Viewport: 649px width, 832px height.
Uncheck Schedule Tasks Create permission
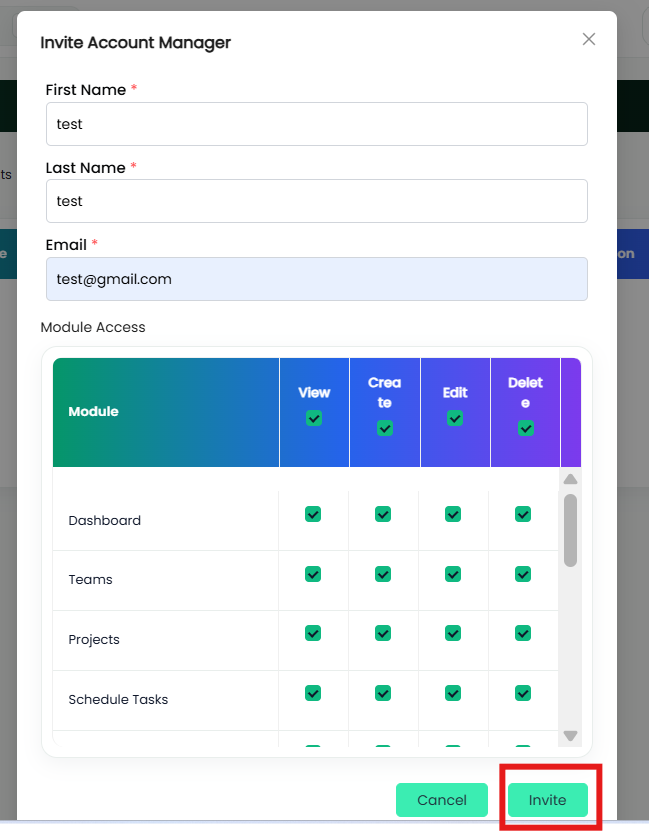point(383,693)
